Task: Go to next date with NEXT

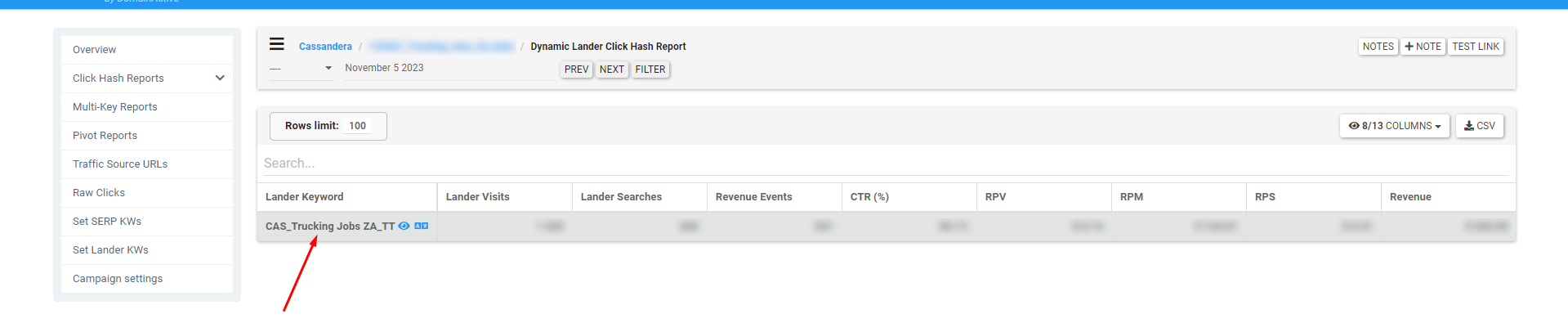Action: tap(612, 70)
